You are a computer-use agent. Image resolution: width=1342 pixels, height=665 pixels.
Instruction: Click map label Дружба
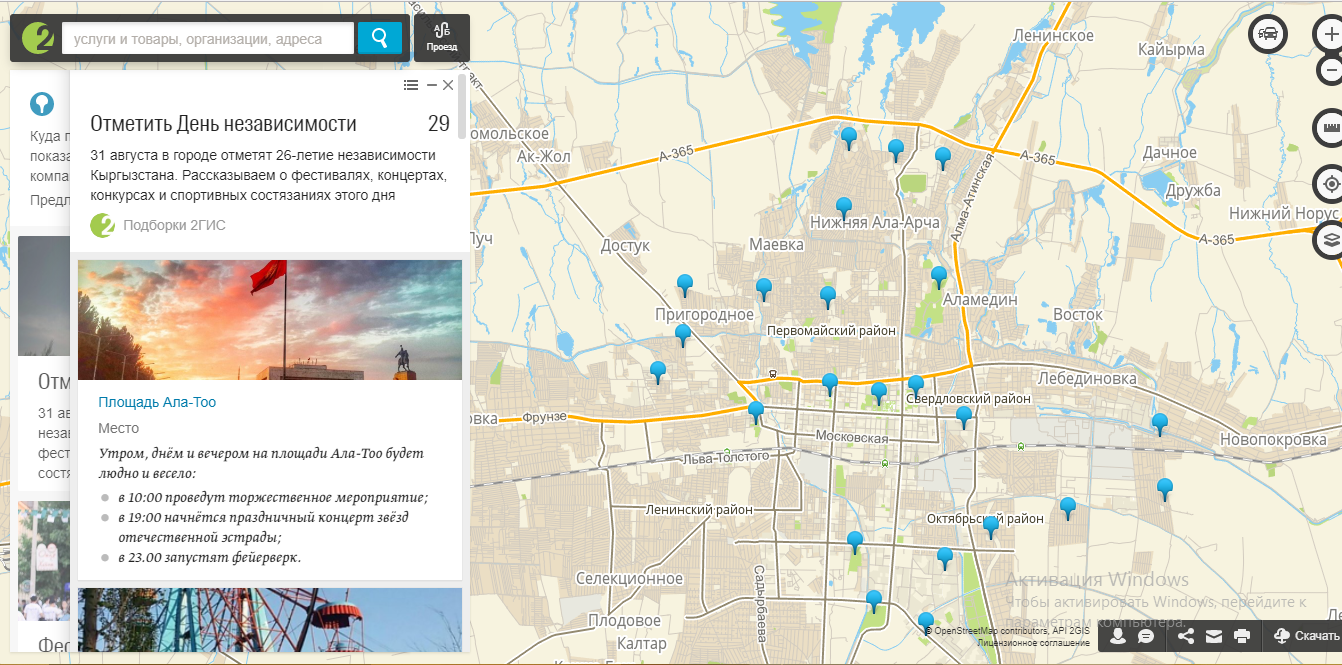pos(1192,190)
